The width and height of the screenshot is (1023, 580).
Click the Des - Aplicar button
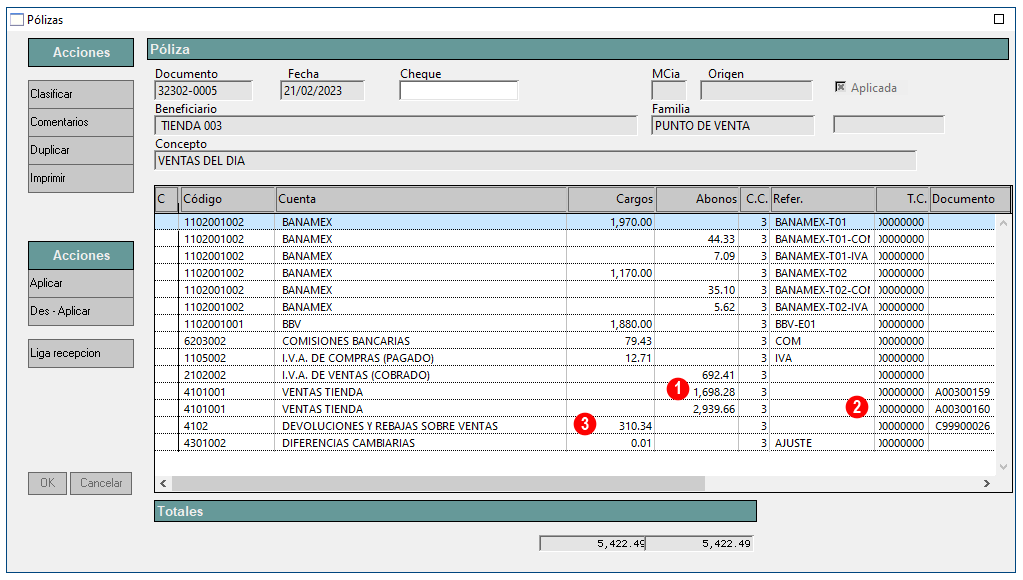pyautogui.click(x=81, y=311)
